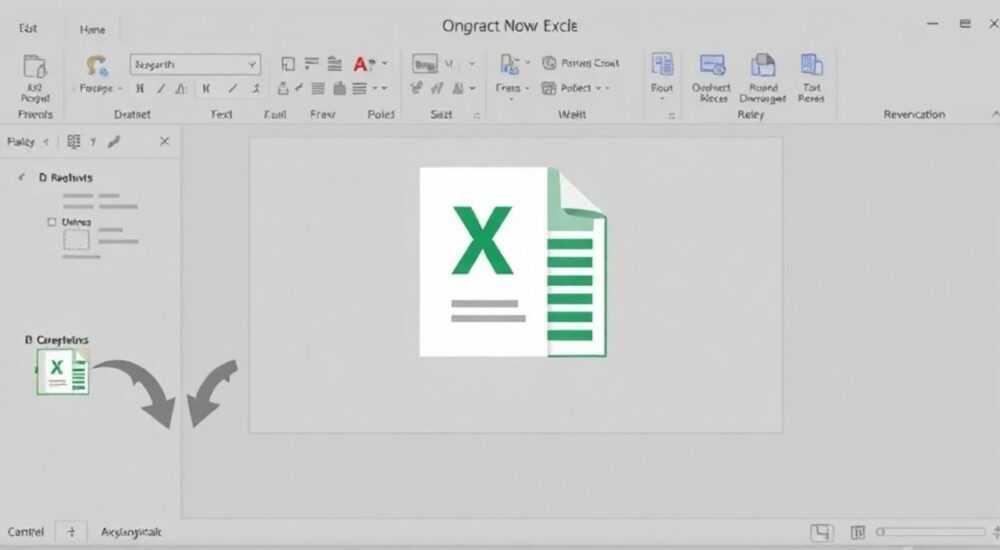Open the Facepe dropdown arrow
The width and height of the screenshot is (1000, 550).
coord(120,89)
